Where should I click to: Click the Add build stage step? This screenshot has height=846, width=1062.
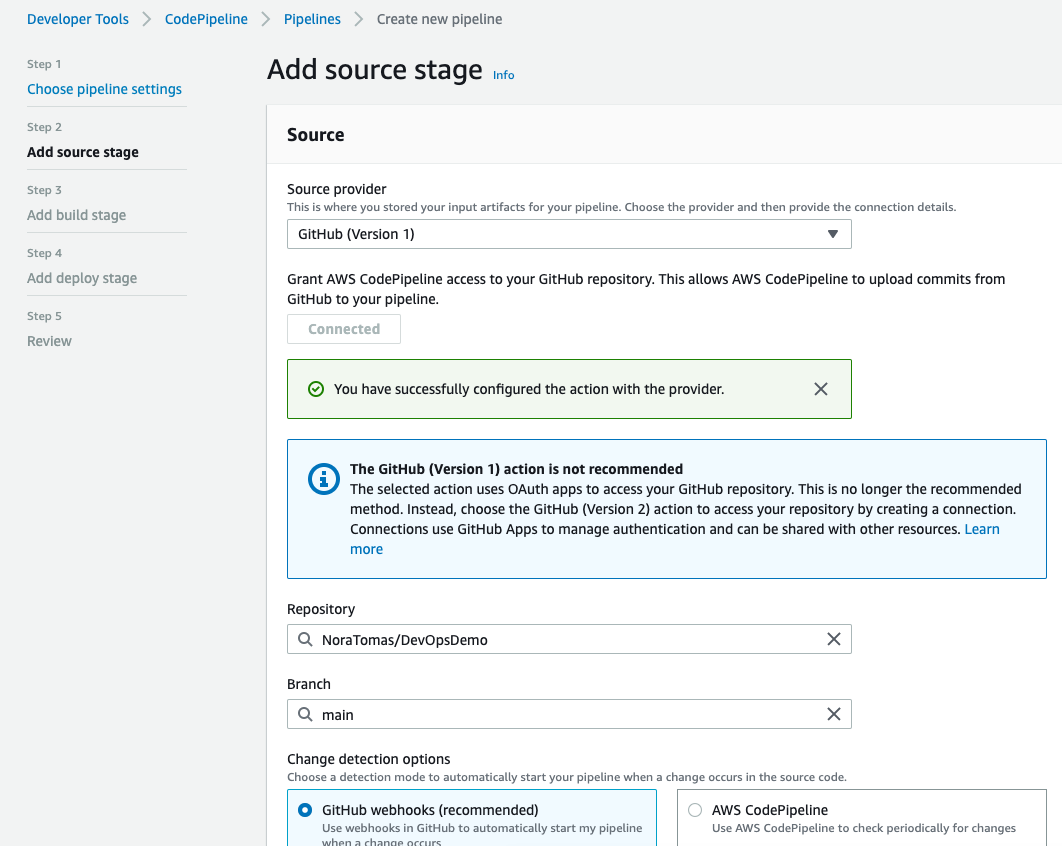tap(77, 215)
